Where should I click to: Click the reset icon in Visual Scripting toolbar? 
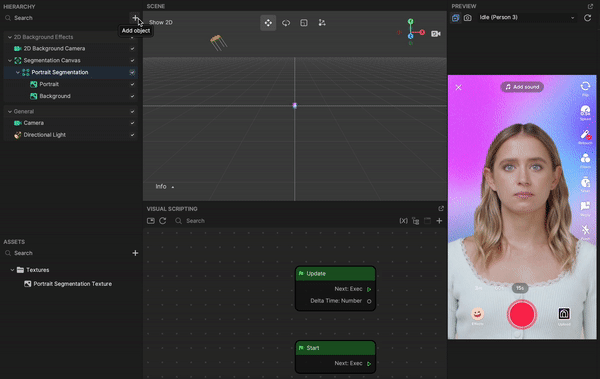pos(163,221)
